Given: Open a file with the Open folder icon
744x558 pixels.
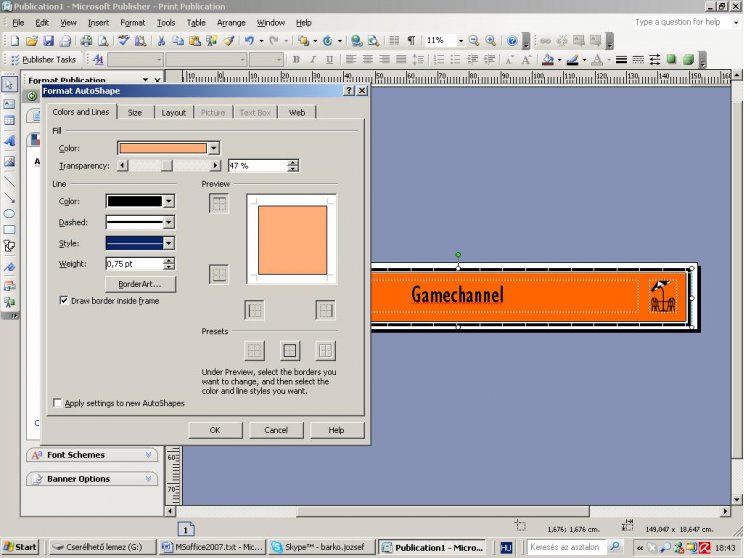Looking at the screenshot, I should point(31,41).
